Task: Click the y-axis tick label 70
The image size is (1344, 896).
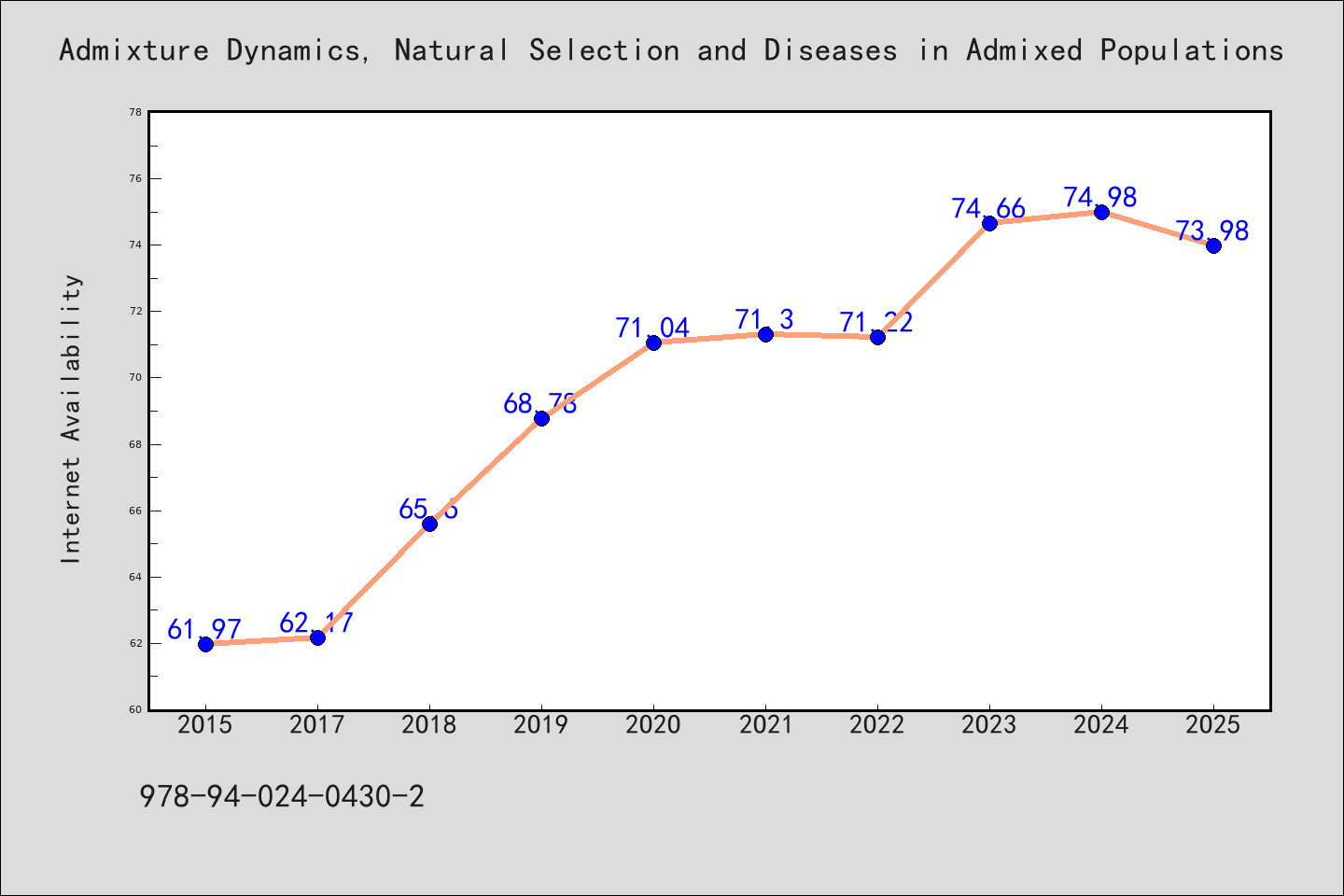Action: pos(135,378)
